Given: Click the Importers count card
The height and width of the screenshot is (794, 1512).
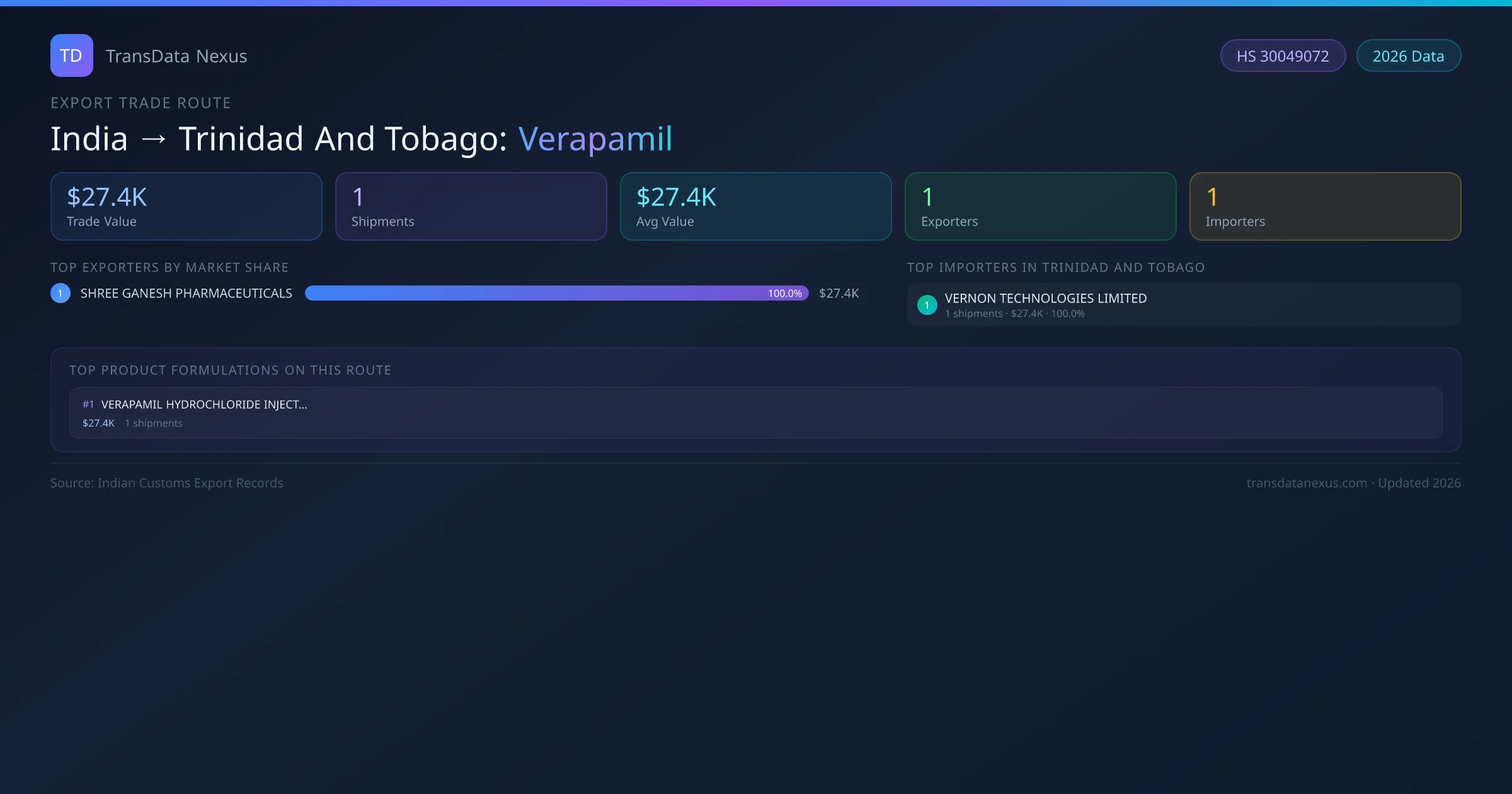Looking at the screenshot, I should [x=1325, y=206].
